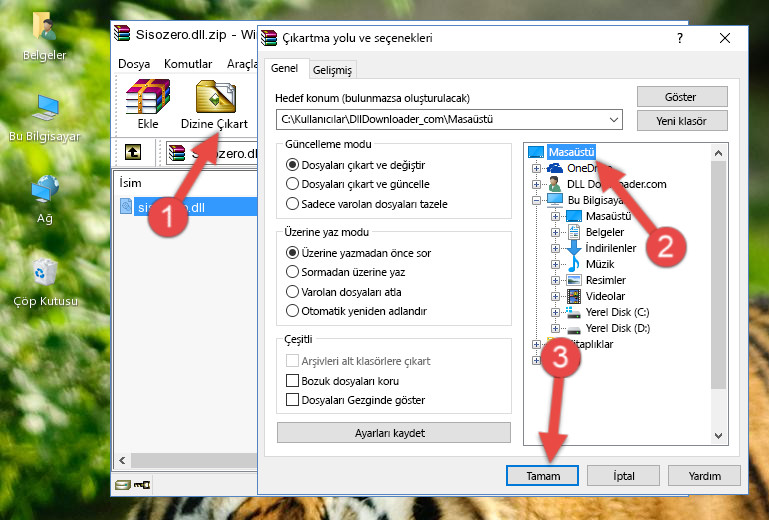Click the Göster button
The width and height of the screenshot is (769, 520).
(682, 97)
